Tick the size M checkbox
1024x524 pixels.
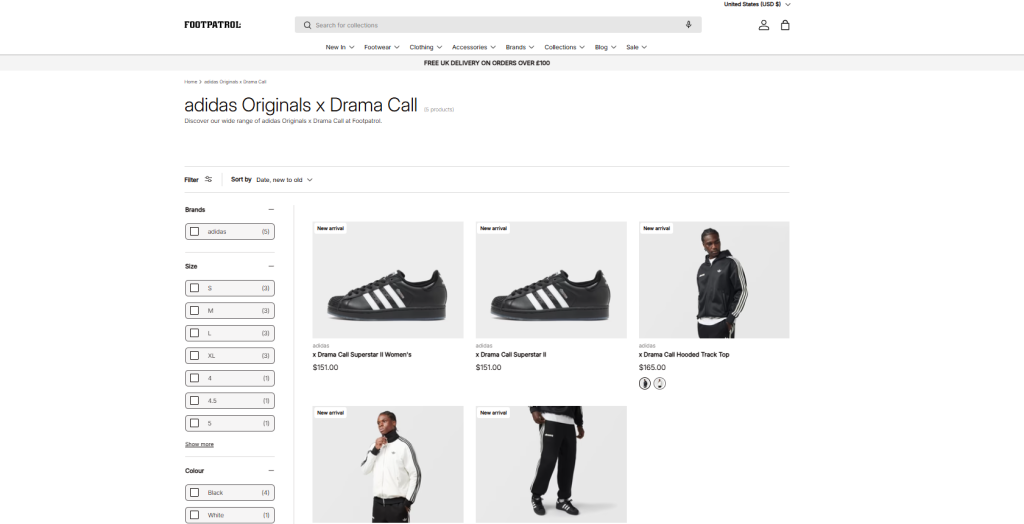195,310
